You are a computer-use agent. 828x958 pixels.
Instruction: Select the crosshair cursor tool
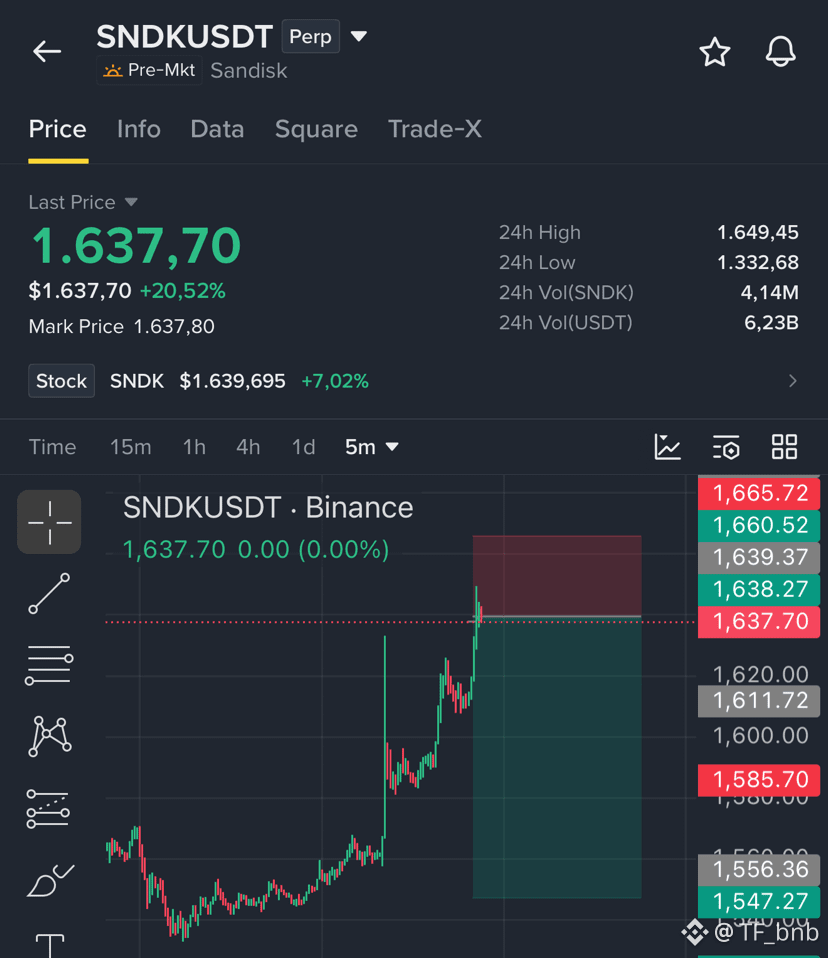tap(49, 522)
